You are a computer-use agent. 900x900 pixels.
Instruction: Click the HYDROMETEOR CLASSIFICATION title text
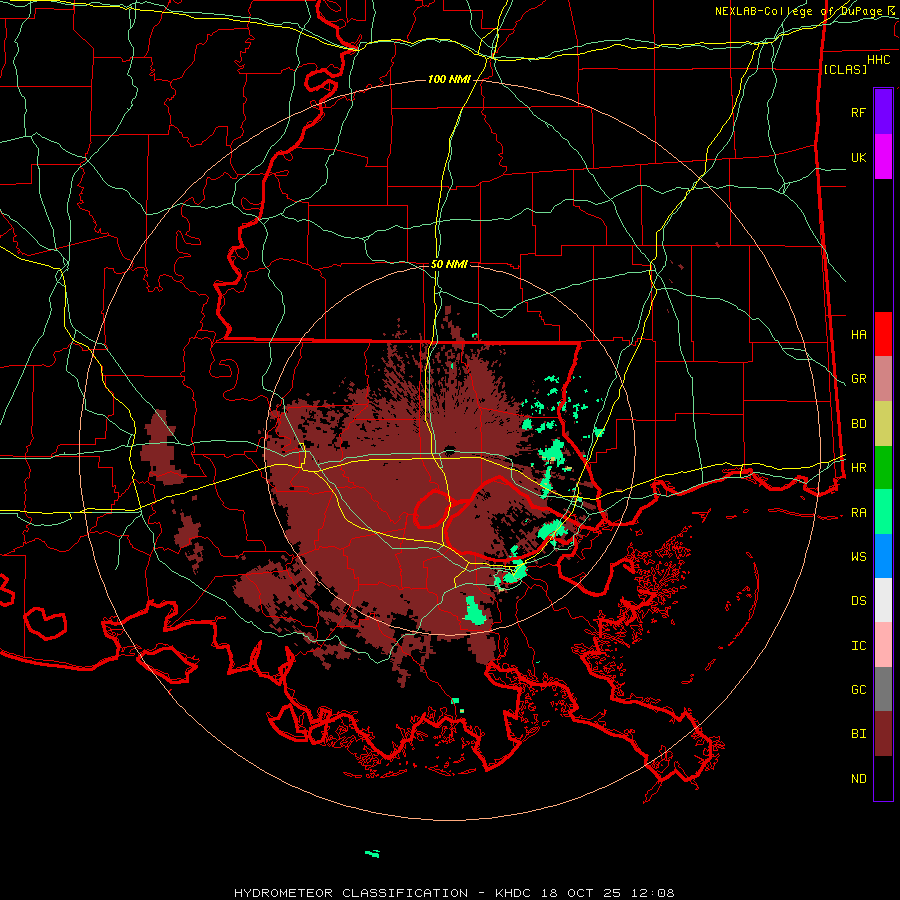[351, 893]
